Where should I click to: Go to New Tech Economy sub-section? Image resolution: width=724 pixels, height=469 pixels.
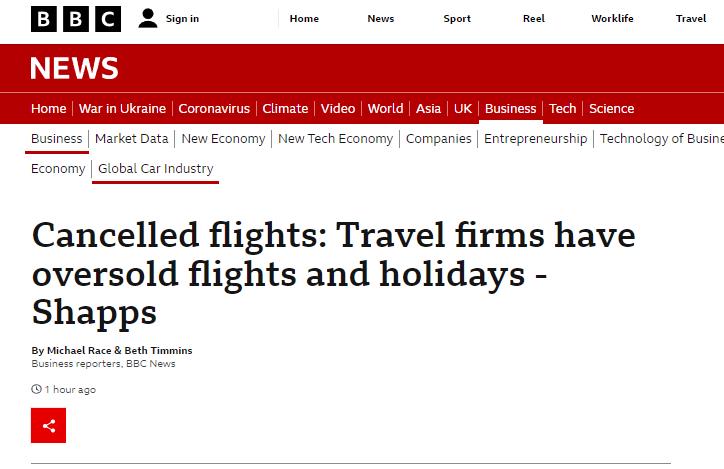[335, 139]
